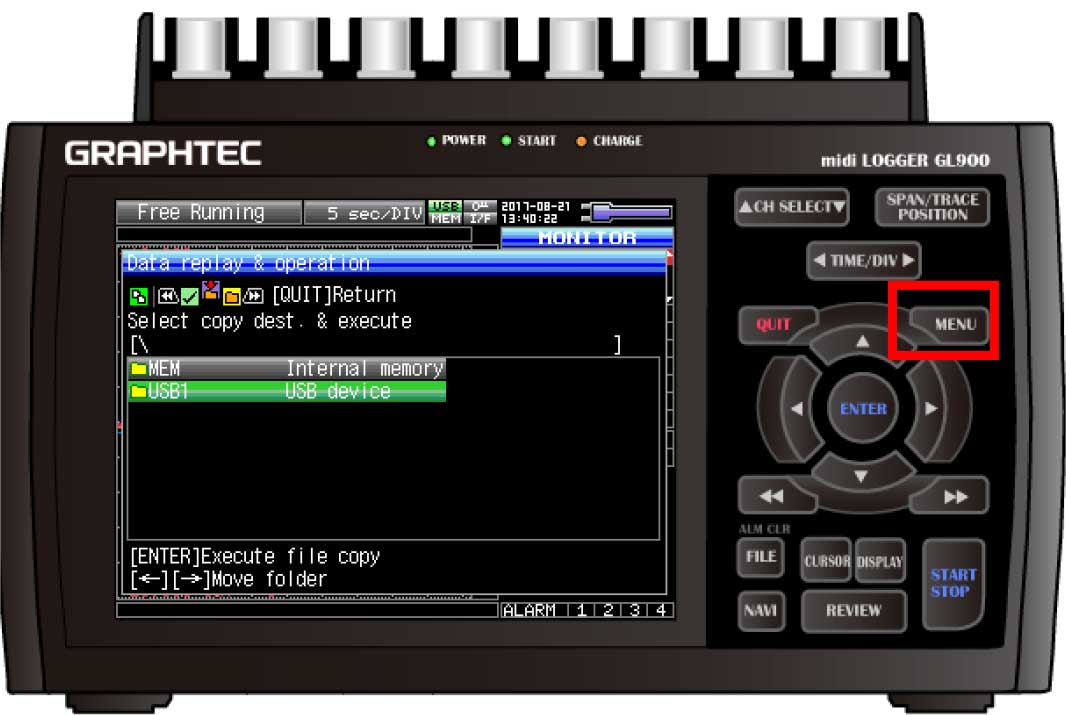Select the MEM Internal memory row
This screenshot has width=1066, height=715.
pos(286,368)
